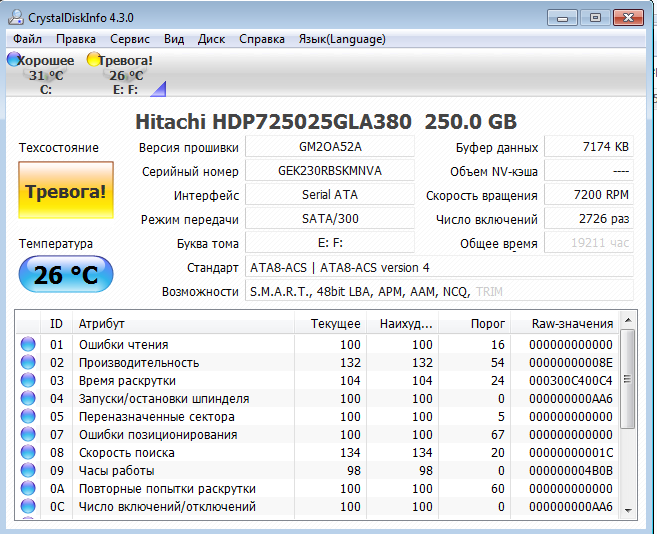Click the 26 °C temperature indicator
657x534 pixels.
tap(66, 274)
